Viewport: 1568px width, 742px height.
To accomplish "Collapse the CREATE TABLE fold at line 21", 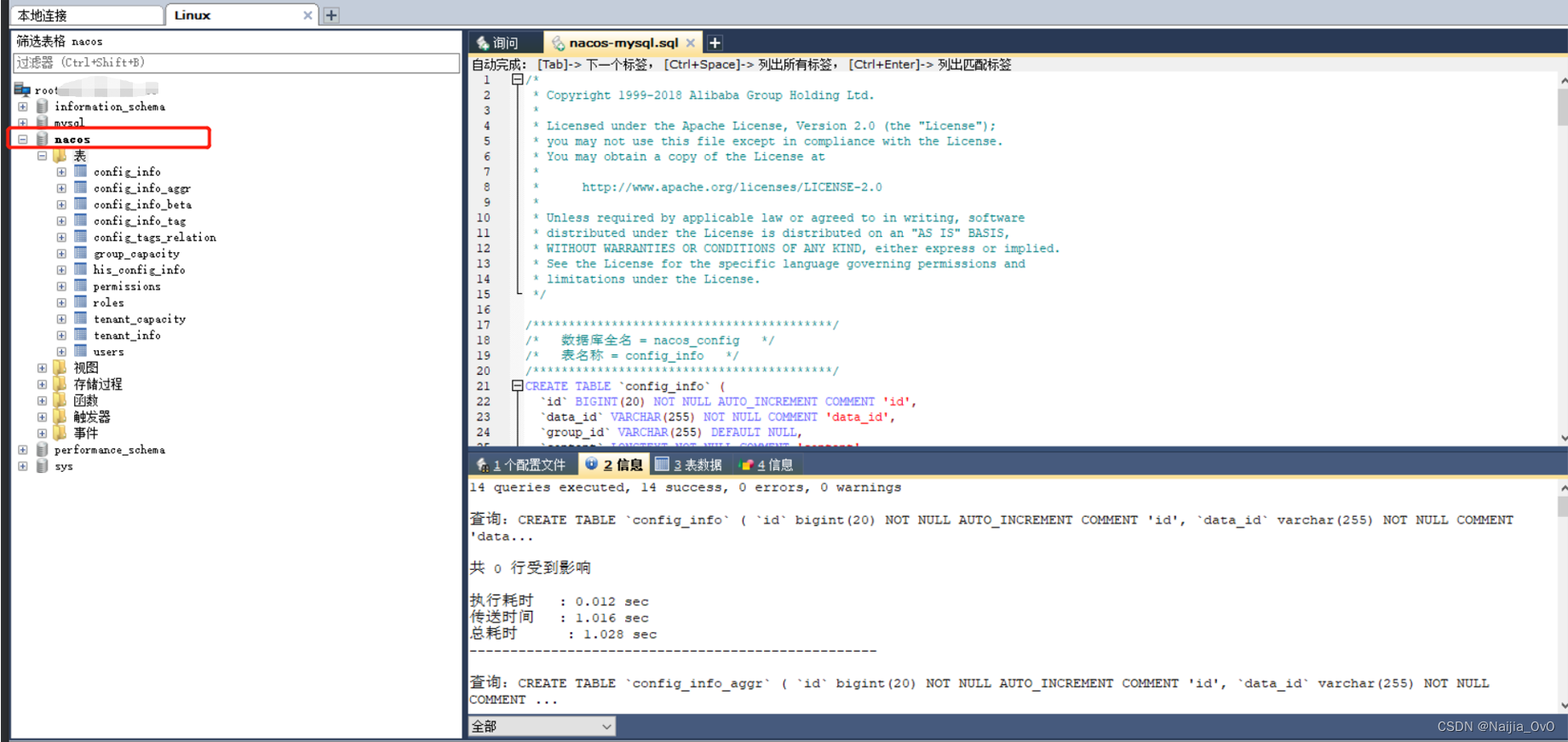I will click(x=517, y=386).
